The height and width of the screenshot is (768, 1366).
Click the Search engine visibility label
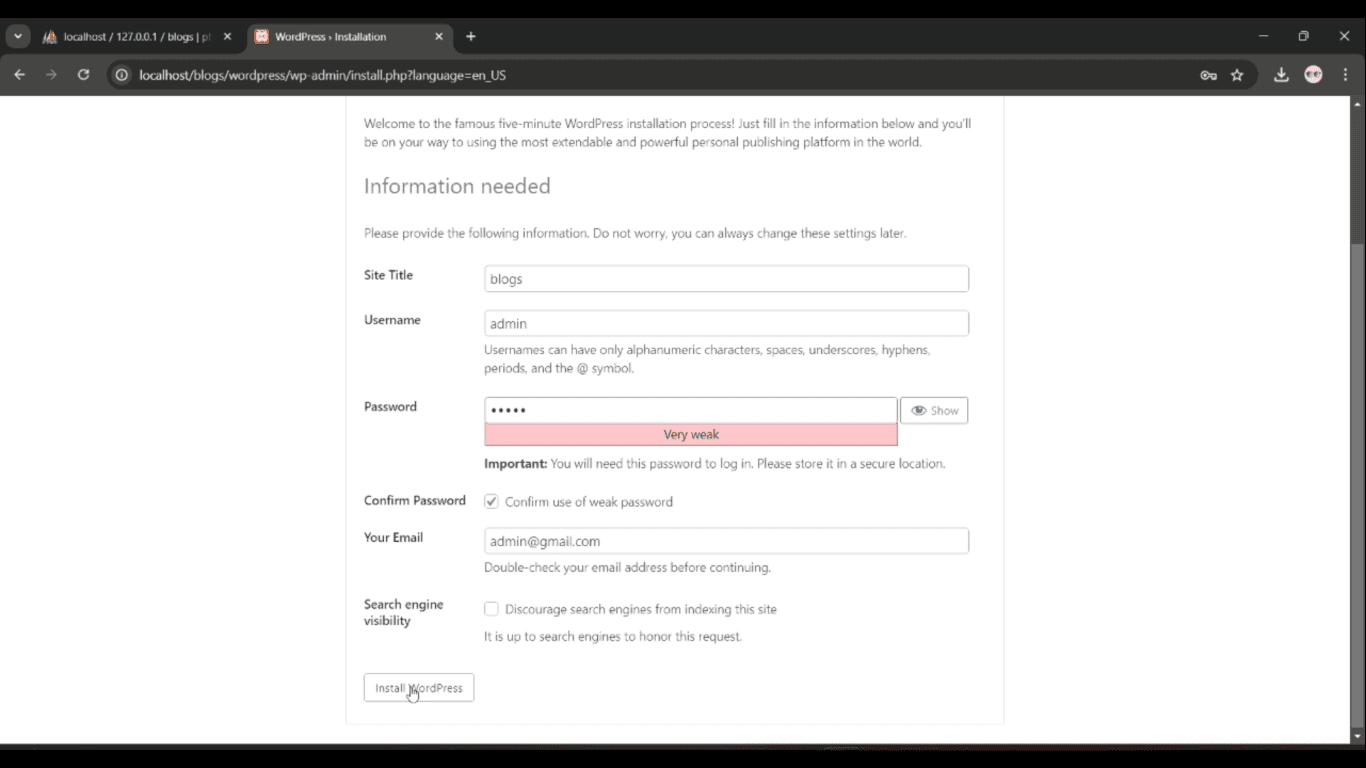(403, 613)
